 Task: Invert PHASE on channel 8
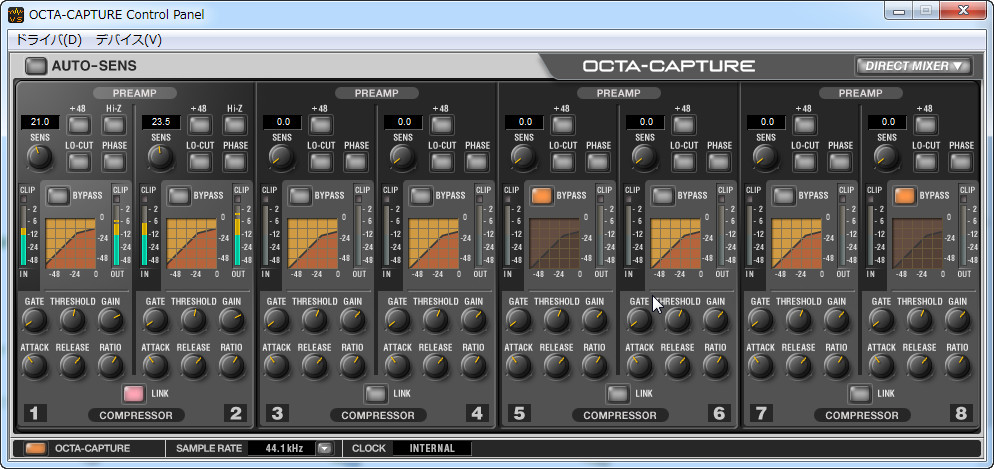[x=962, y=161]
